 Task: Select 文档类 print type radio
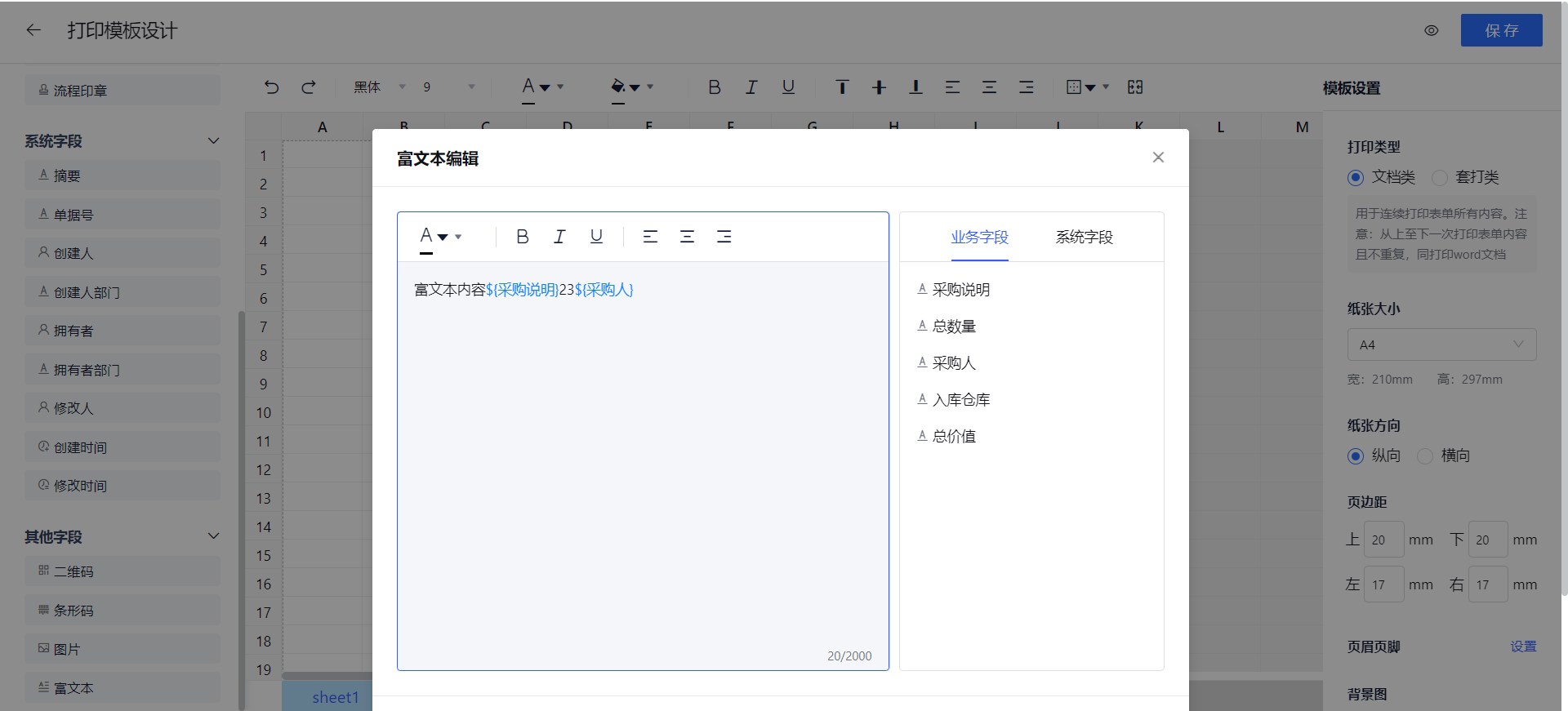tap(1356, 177)
